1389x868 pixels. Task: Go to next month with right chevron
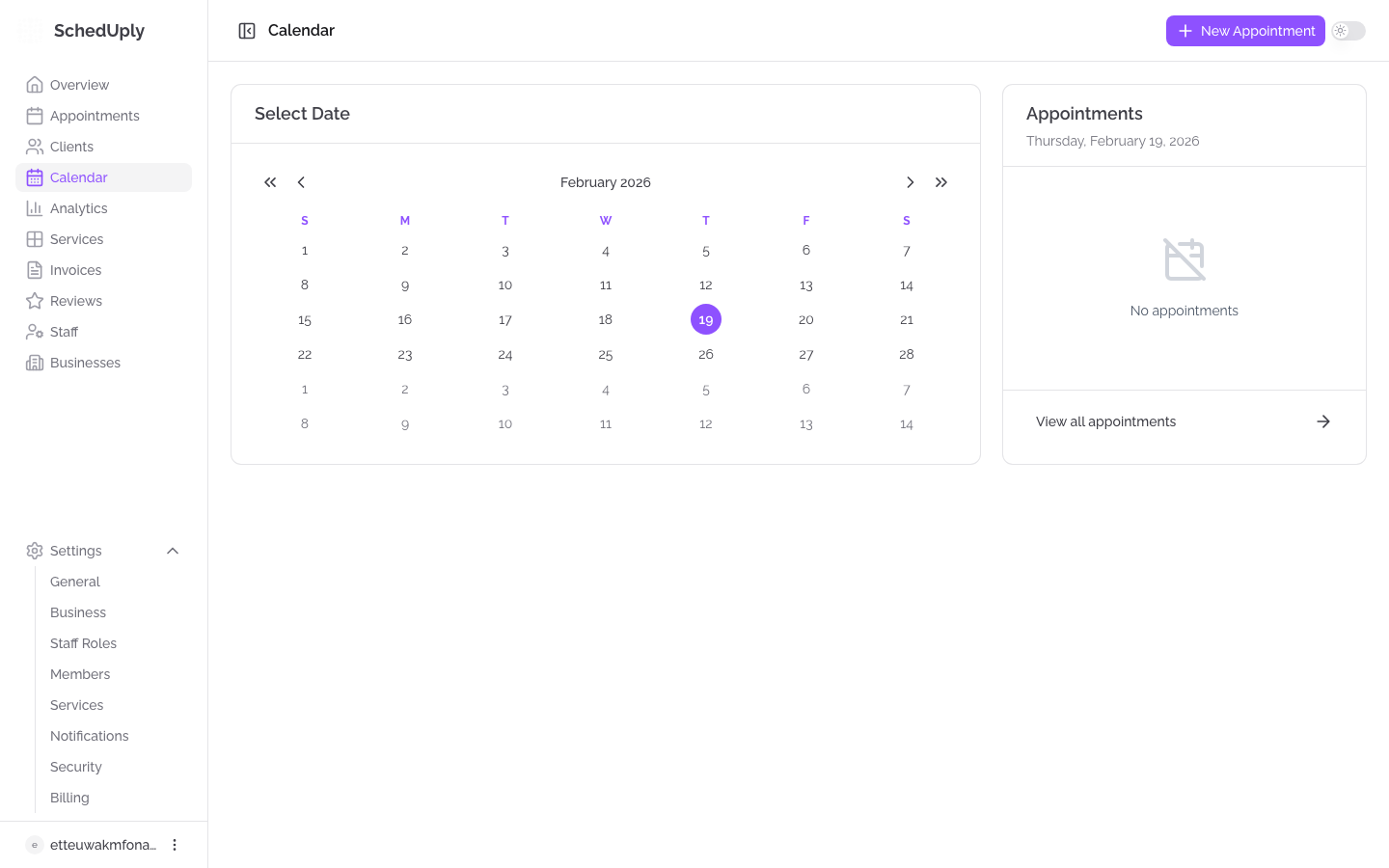pos(911,182)
